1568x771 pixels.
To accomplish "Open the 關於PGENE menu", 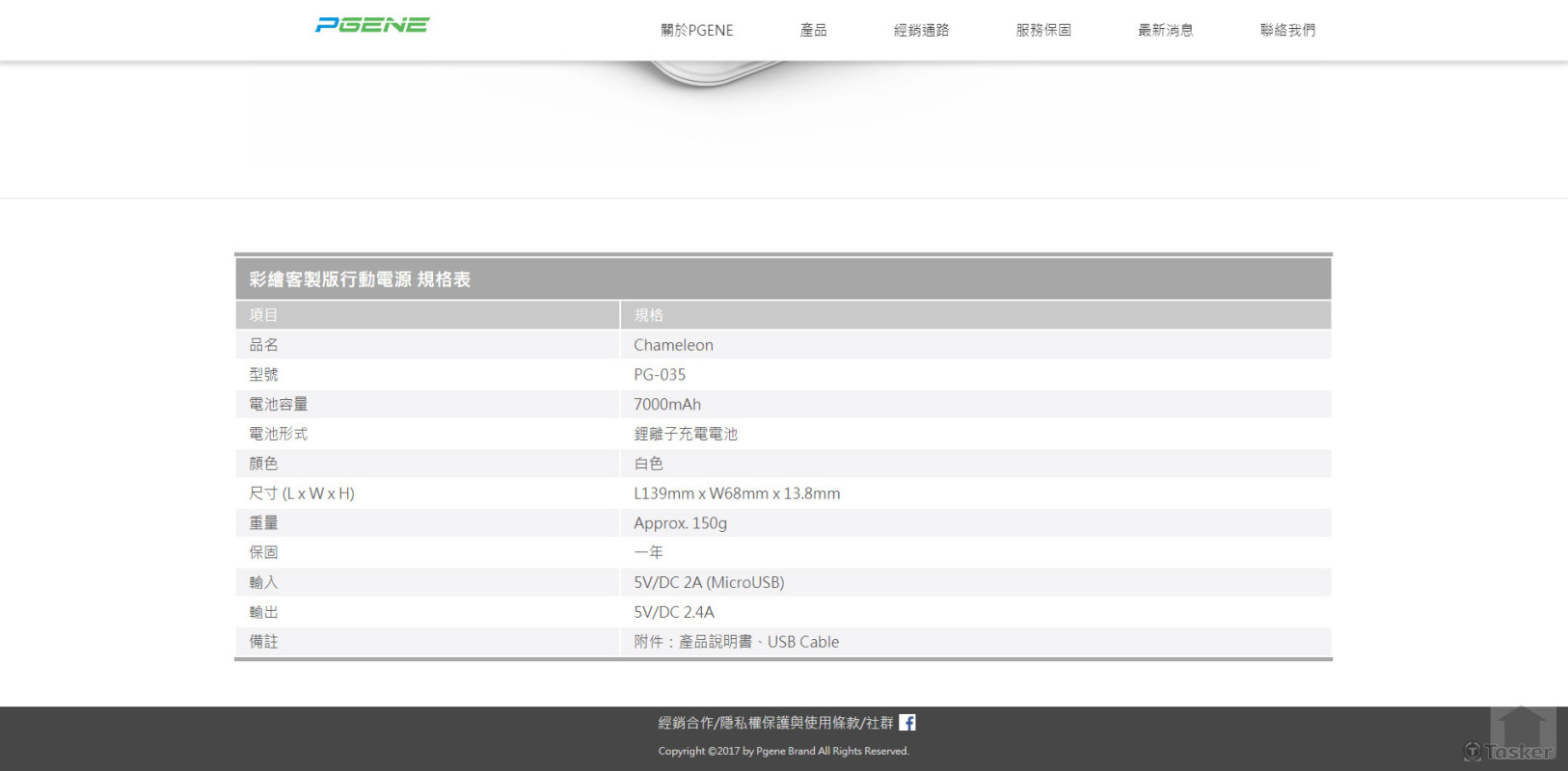I will [696, 30].
